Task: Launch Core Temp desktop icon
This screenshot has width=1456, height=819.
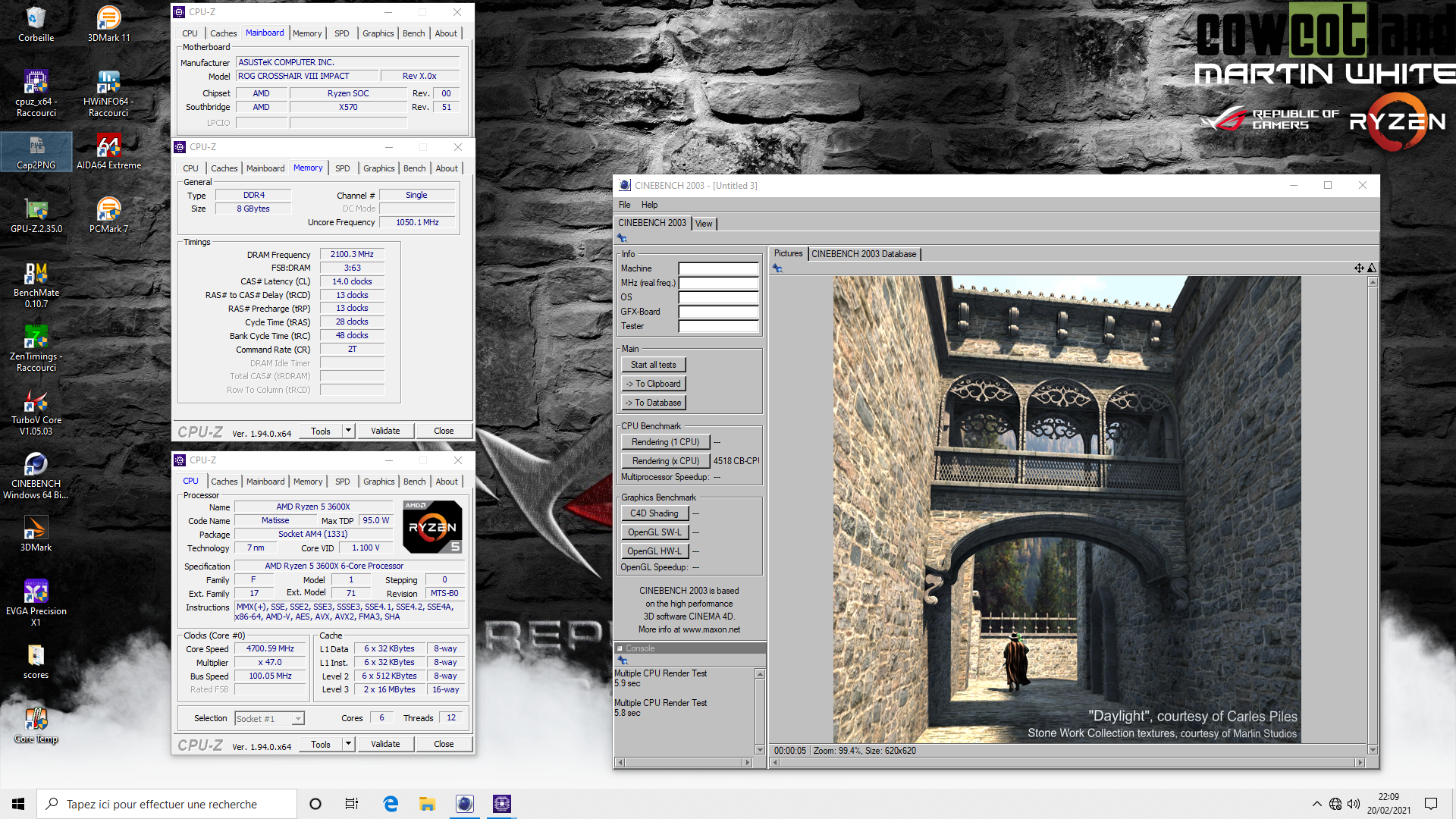Action: (x=36, y=725)
